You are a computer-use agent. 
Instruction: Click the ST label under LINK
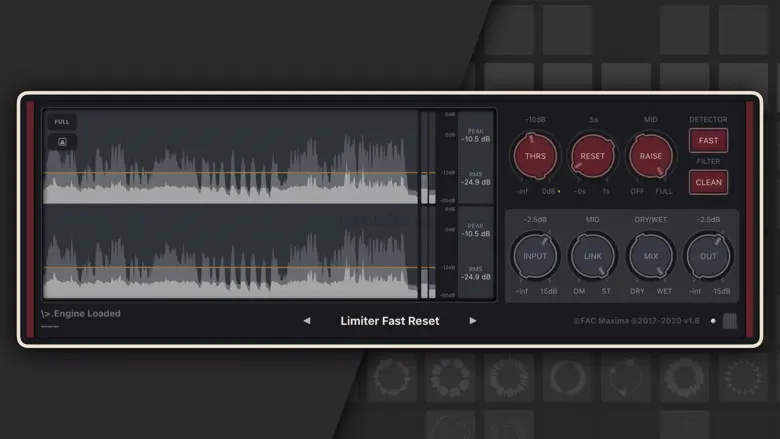606,291
